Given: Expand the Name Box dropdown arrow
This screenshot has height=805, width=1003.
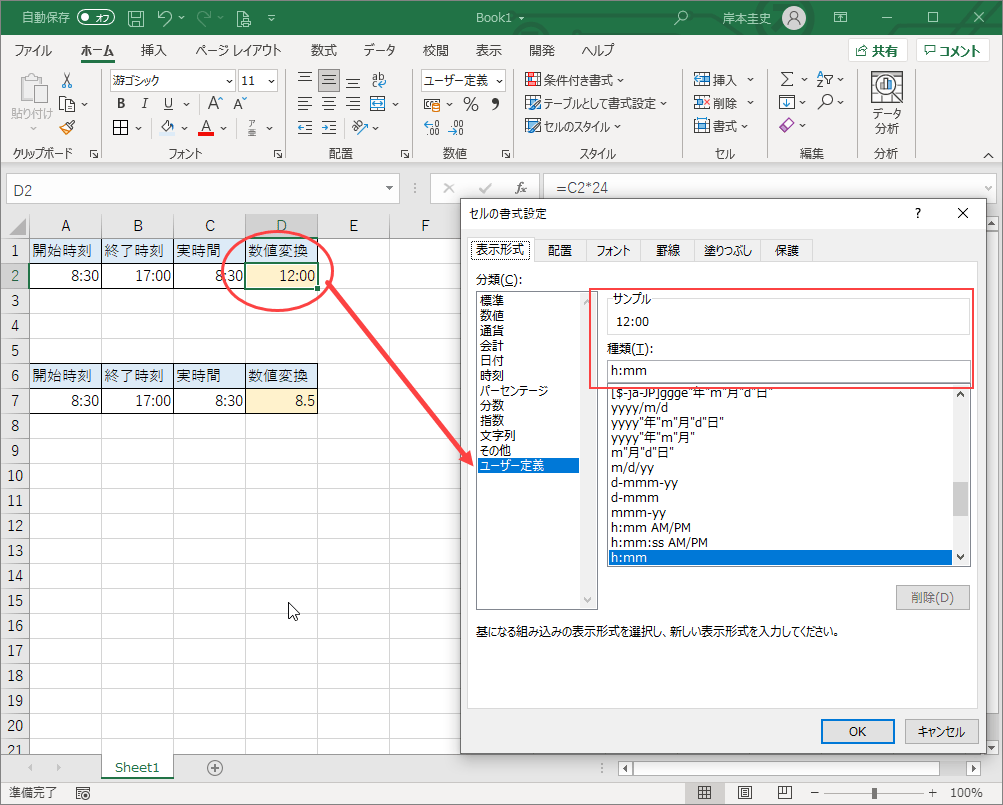Looking at the screenshot, I should click(389, 188).
